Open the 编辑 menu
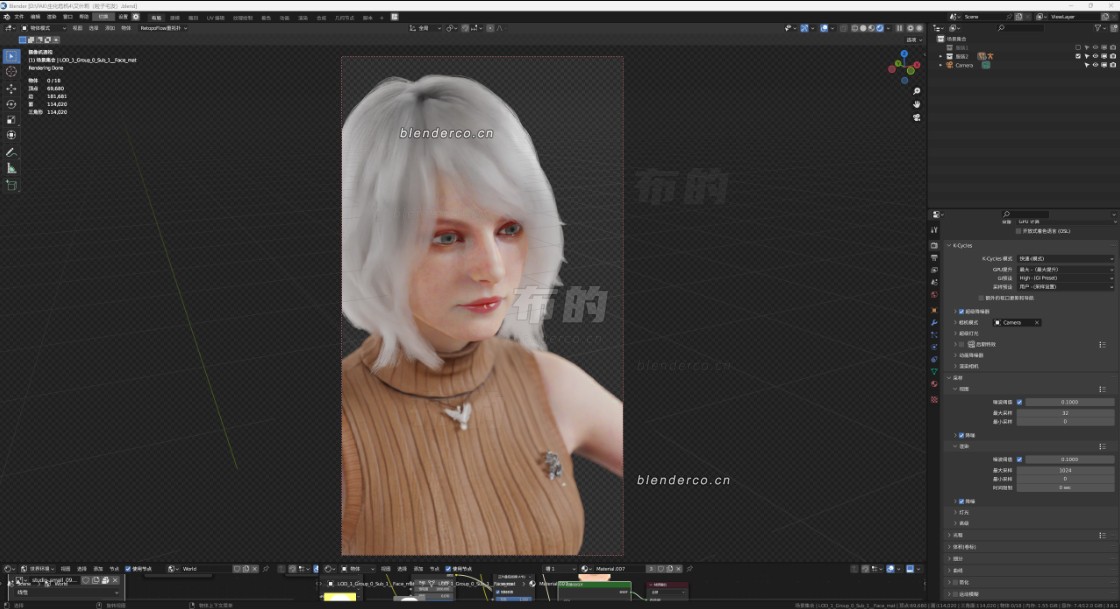 [x=35, y=17]
